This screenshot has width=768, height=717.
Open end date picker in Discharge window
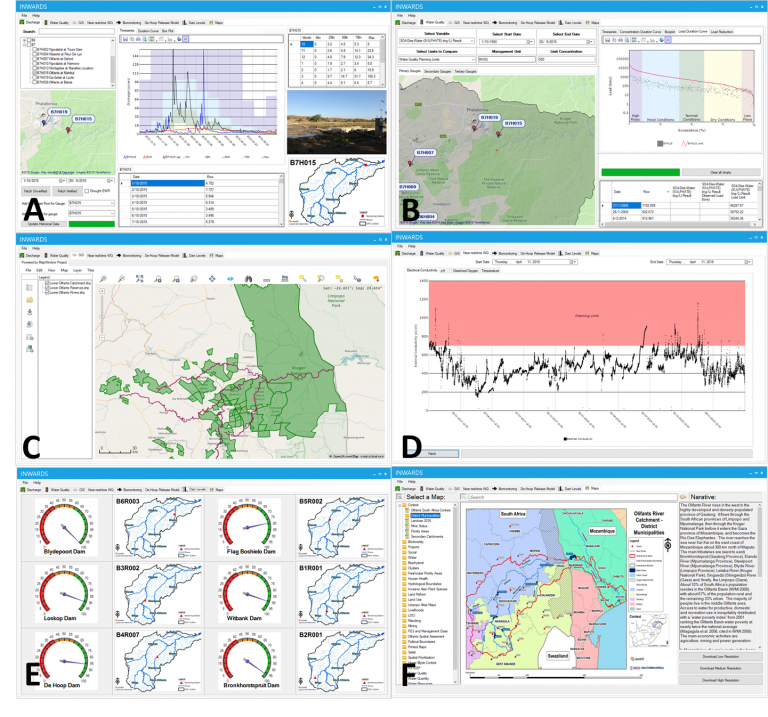pyautogui.click(x=111, y=181)
